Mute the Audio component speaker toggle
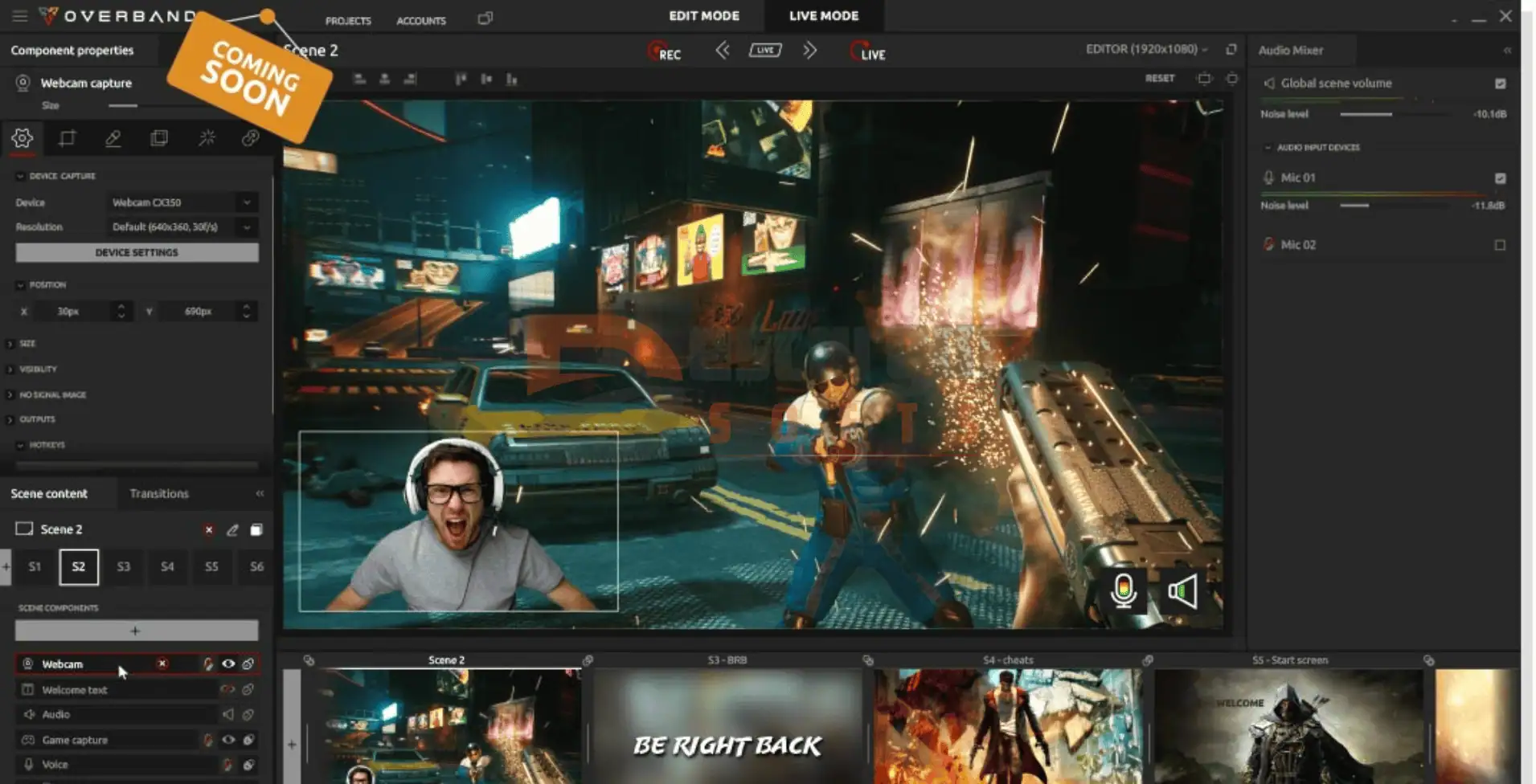The image size is (1536, 784). pyautogui.click(x=227, y=714)
